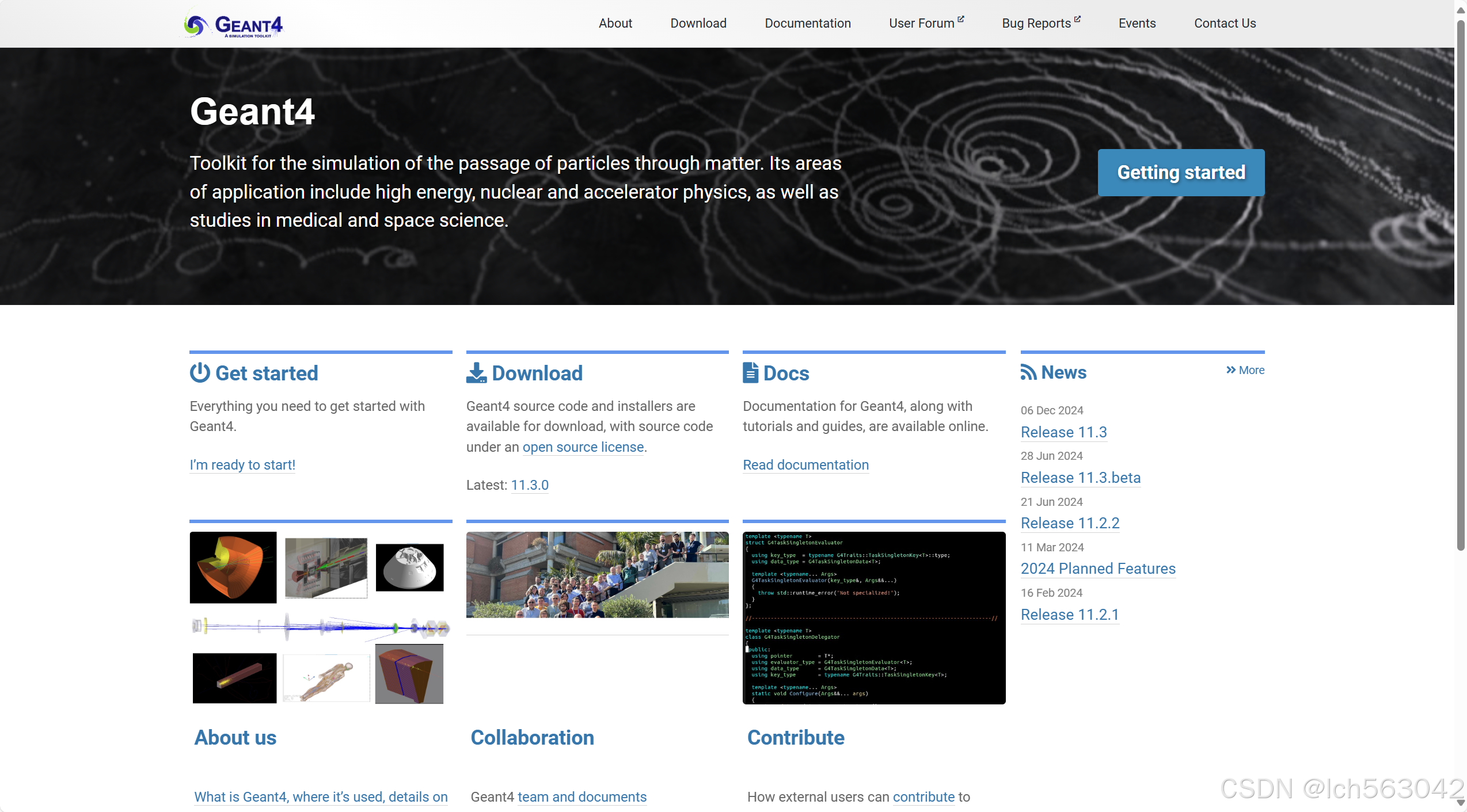Click external link icon next to User Forum

pos(960,19)
